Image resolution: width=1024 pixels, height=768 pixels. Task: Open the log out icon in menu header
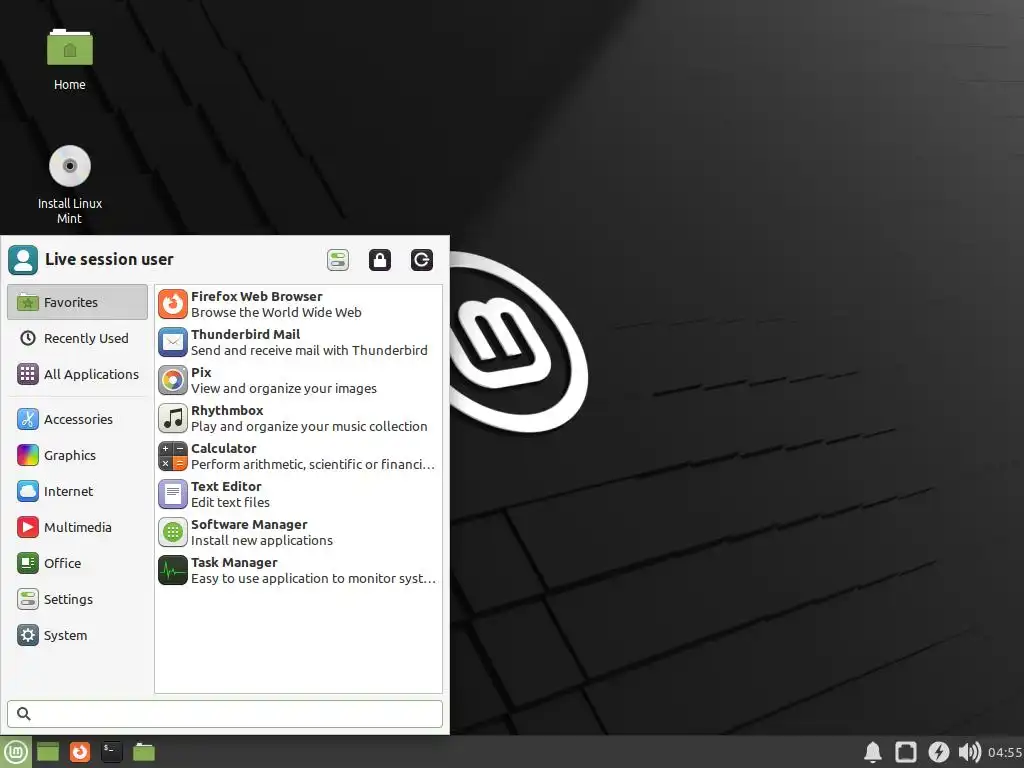[421, 260]
